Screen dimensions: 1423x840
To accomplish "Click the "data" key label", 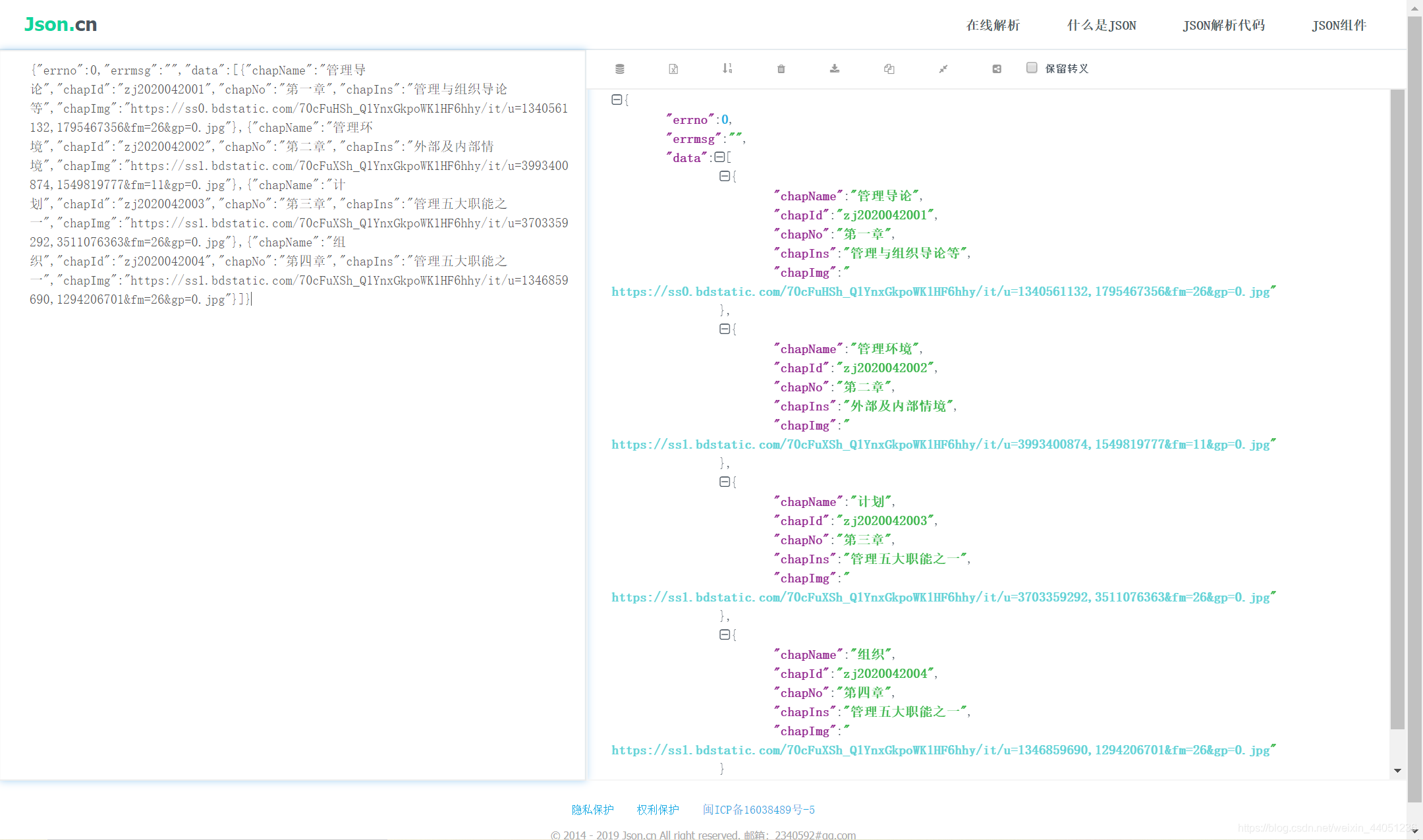I will pyautogui.click(x=686, y=158).
